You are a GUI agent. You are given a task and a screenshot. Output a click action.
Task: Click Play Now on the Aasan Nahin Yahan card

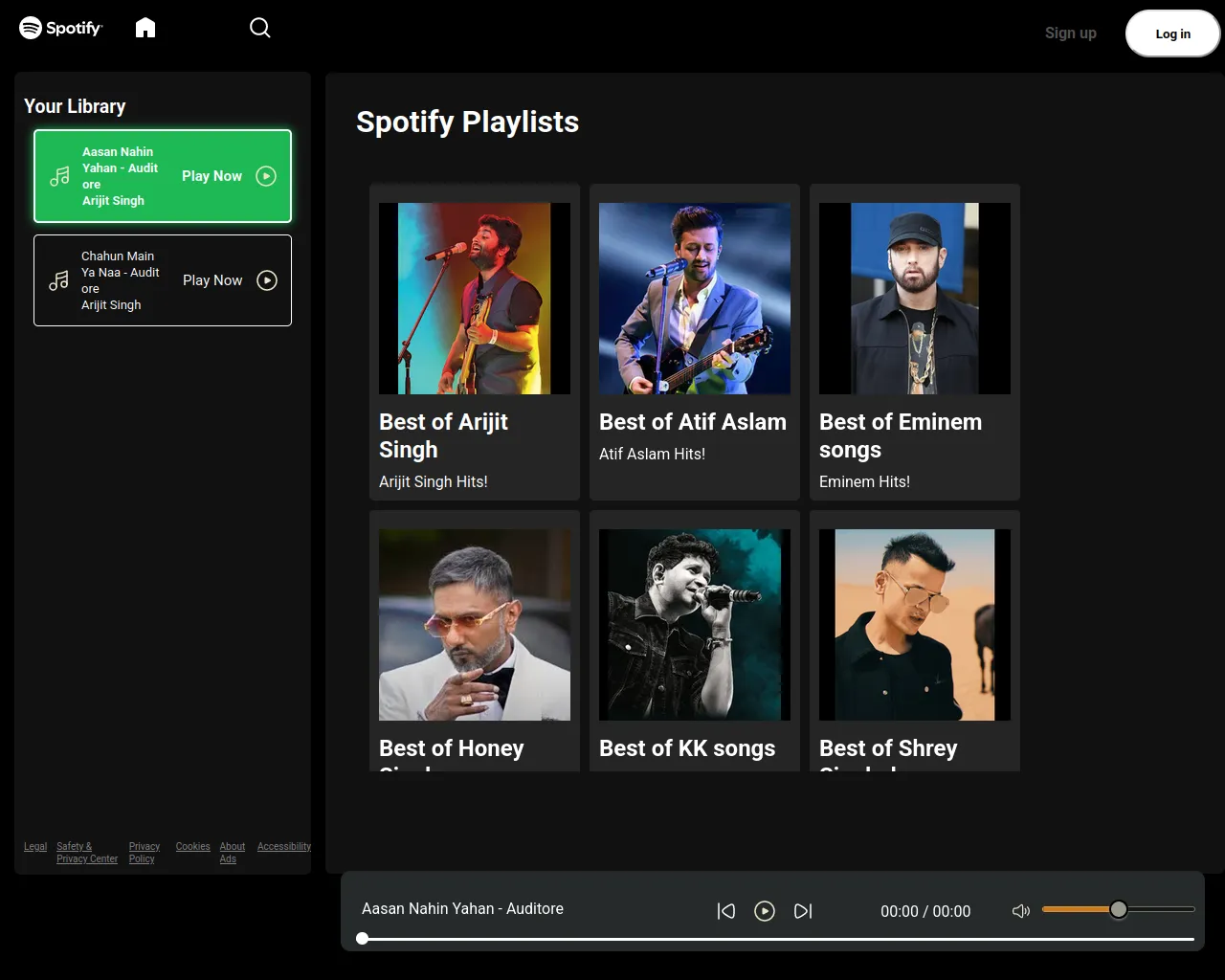tap(212, 176)
